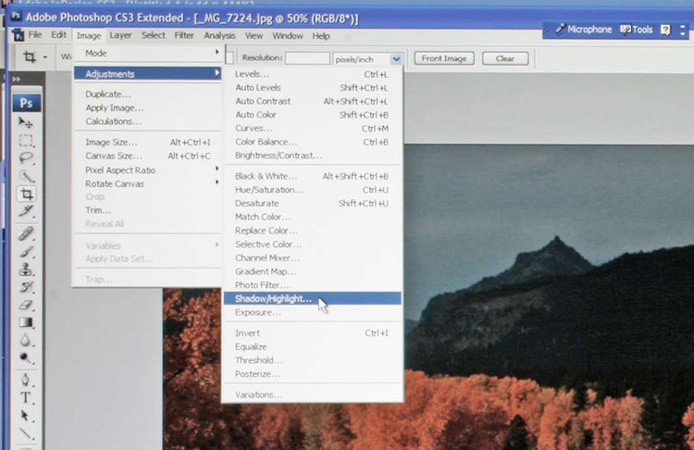Select the Move tool
The width and height of the screenshot is (694, 450).
click(x=27, y=122)
